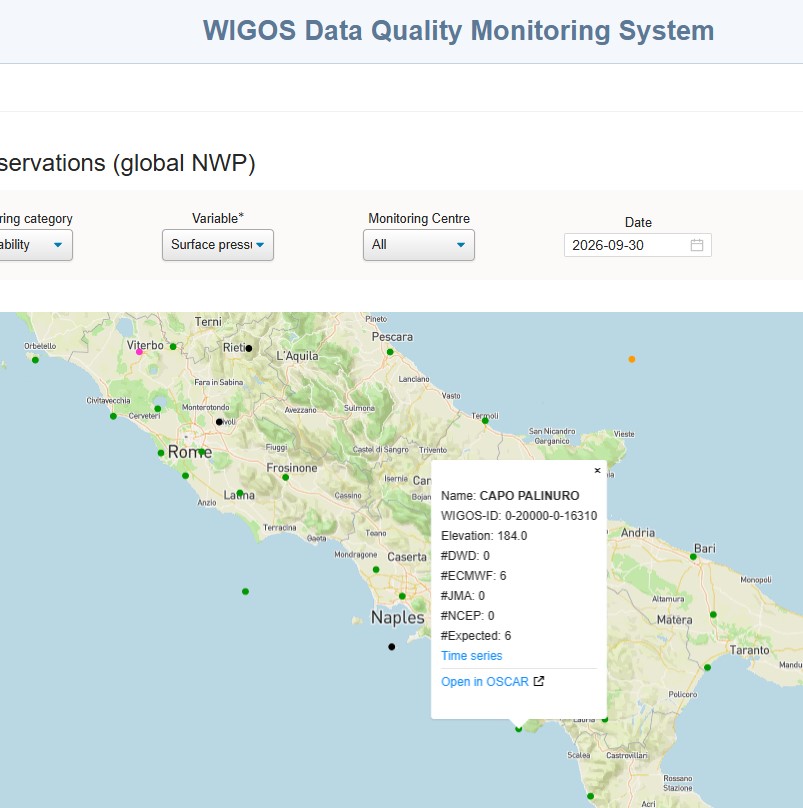The image size is (803, 808).
Task: Click the #Expected: 6 line
Action: 476,636
